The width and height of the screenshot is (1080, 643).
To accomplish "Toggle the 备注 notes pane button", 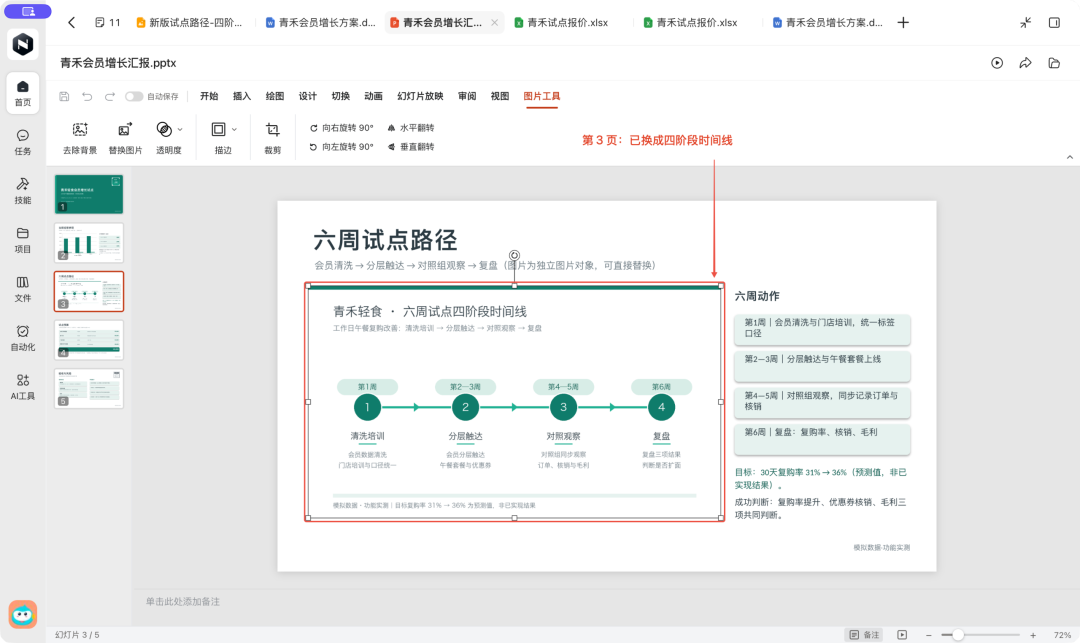I will click(864, 635).
